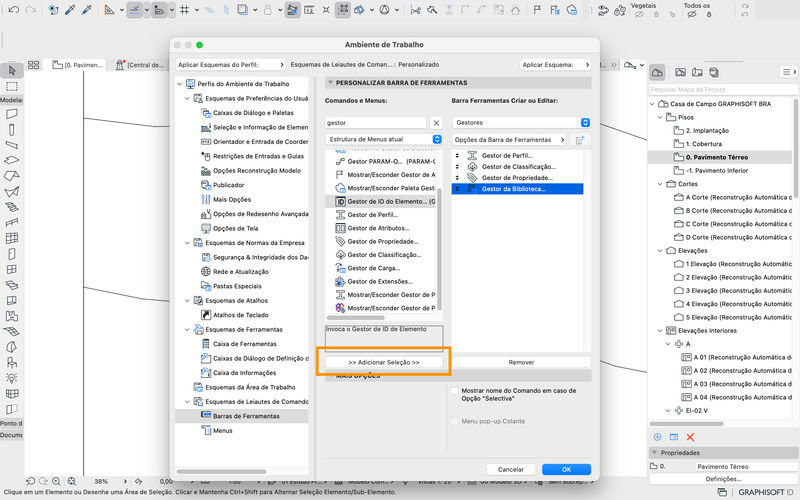Open Gestores toolbar dropdown
The image size is (800, 500).
tap(521, 122)
